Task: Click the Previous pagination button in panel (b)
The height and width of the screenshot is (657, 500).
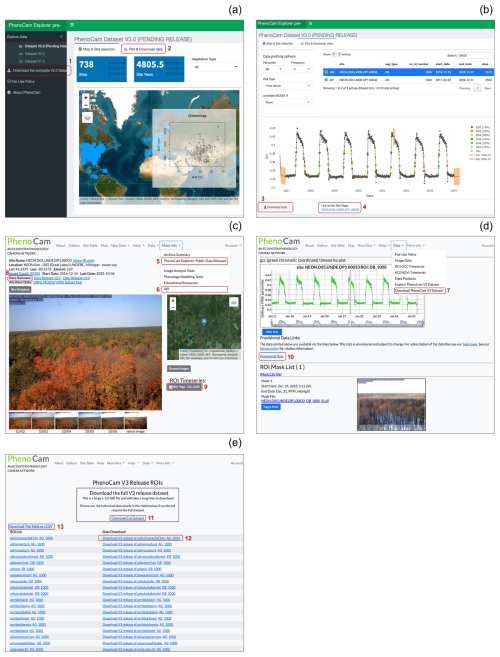Action: pyautogui.click(x=464, y=88)
